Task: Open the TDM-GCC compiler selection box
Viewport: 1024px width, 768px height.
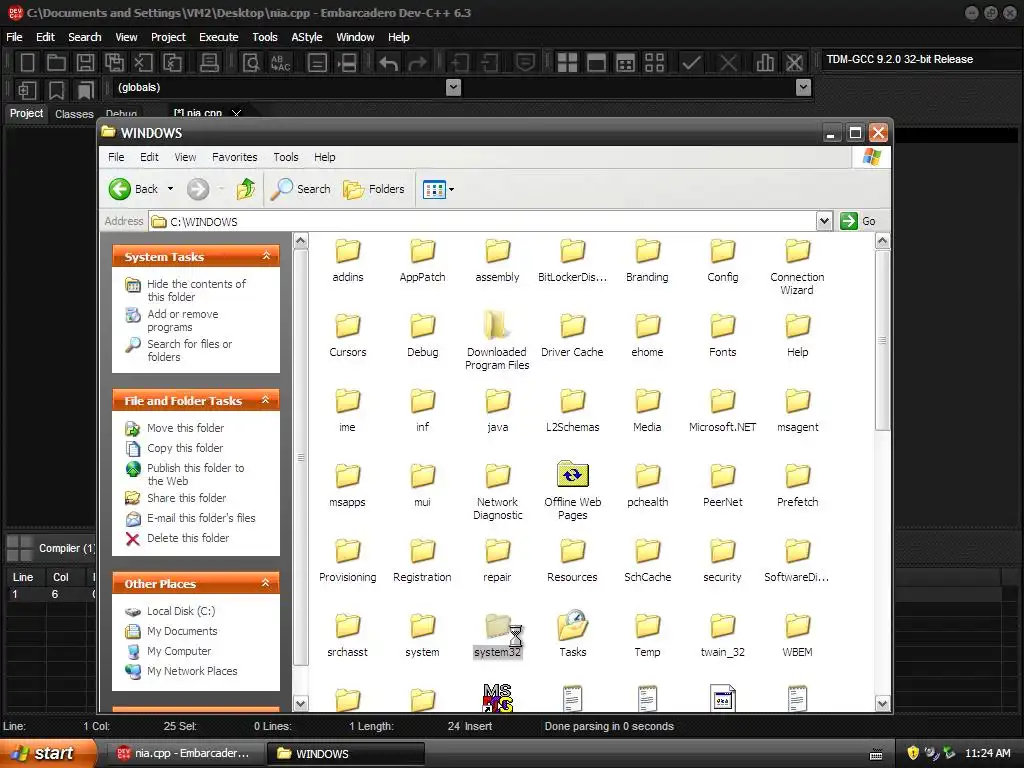Action: [921, 59]
